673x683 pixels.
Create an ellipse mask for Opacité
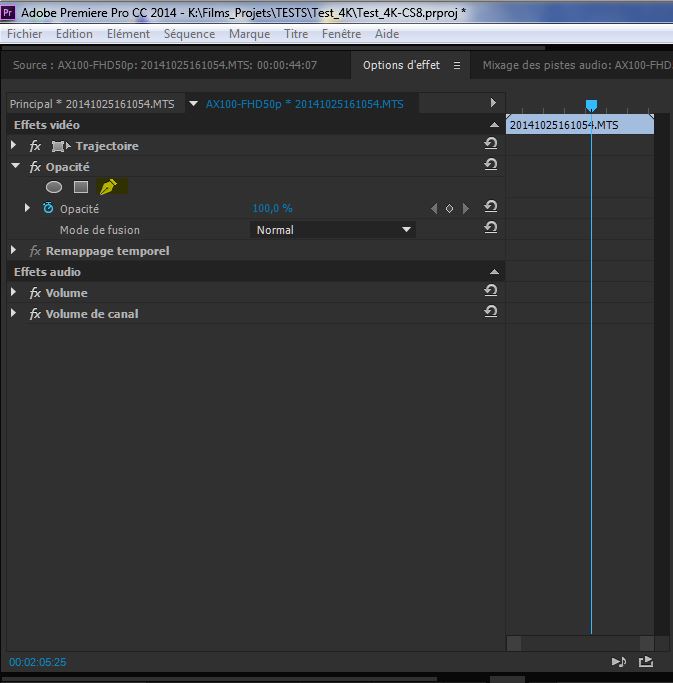(x=54, y=187)
